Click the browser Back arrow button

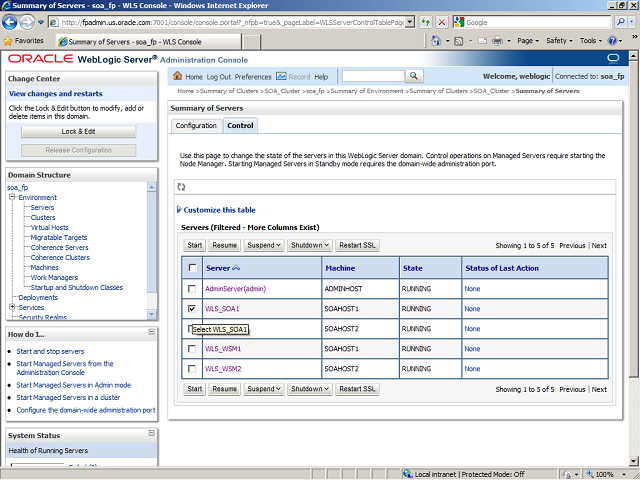point(14,21)
